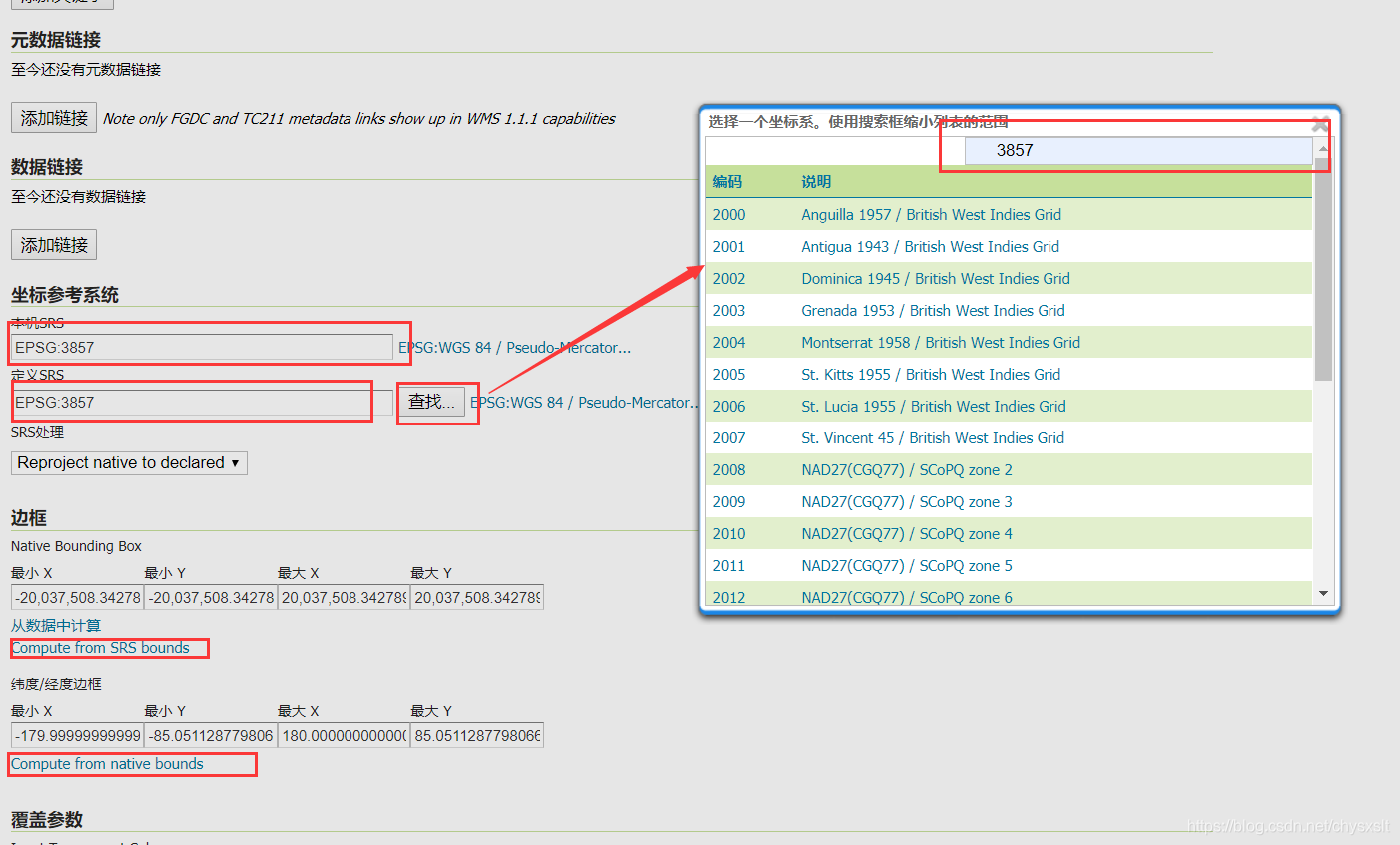Click the 纬度/经度边框 最大 X field
The image size is (1400, 845).
pos(344,735)
